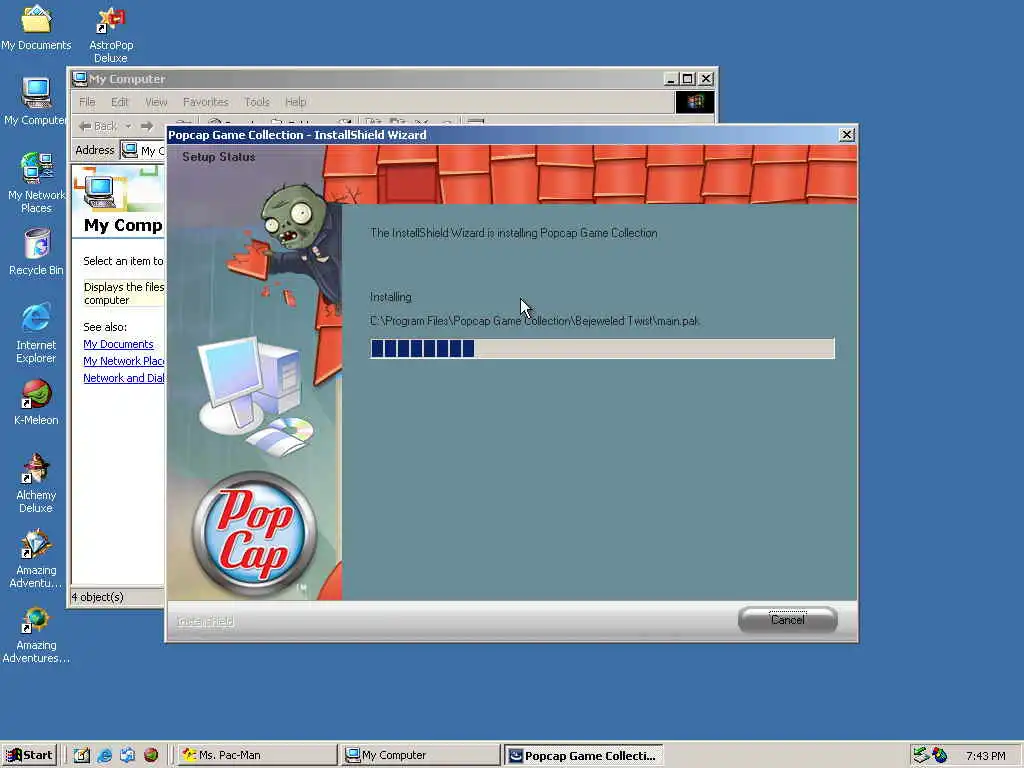
Task: Click the My Computer title bar icon
Action: click(80, 79)
